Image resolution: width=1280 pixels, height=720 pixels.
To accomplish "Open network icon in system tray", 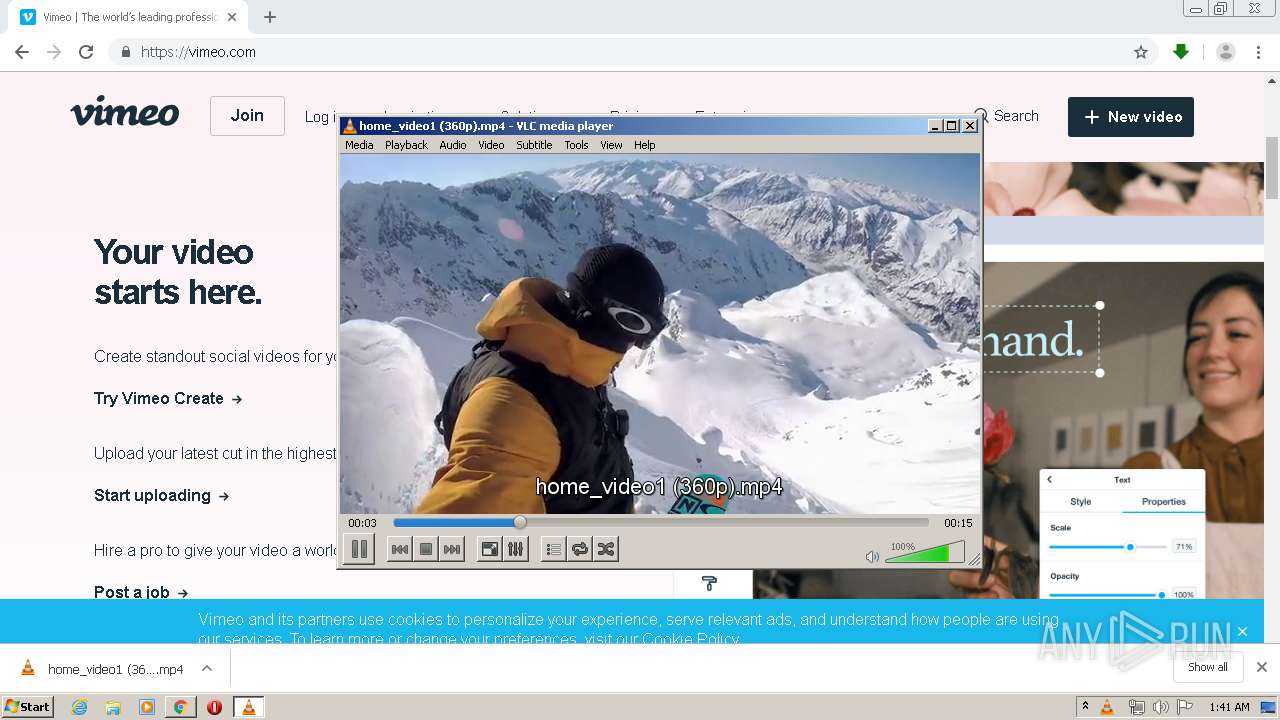I will (1136, 707).
